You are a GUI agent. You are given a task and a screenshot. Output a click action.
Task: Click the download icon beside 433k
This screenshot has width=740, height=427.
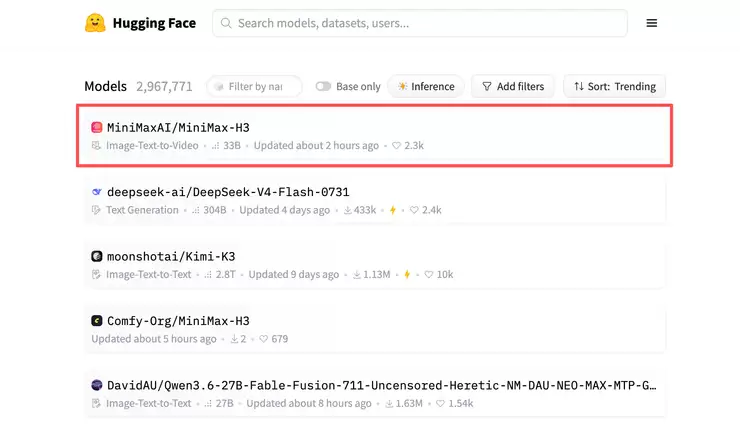click(x=347, y=210)
